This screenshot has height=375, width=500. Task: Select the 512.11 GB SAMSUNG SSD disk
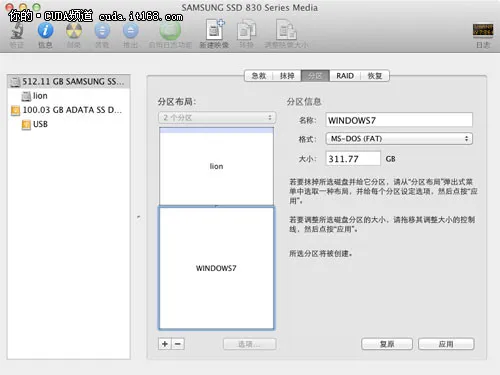(68, 81)
